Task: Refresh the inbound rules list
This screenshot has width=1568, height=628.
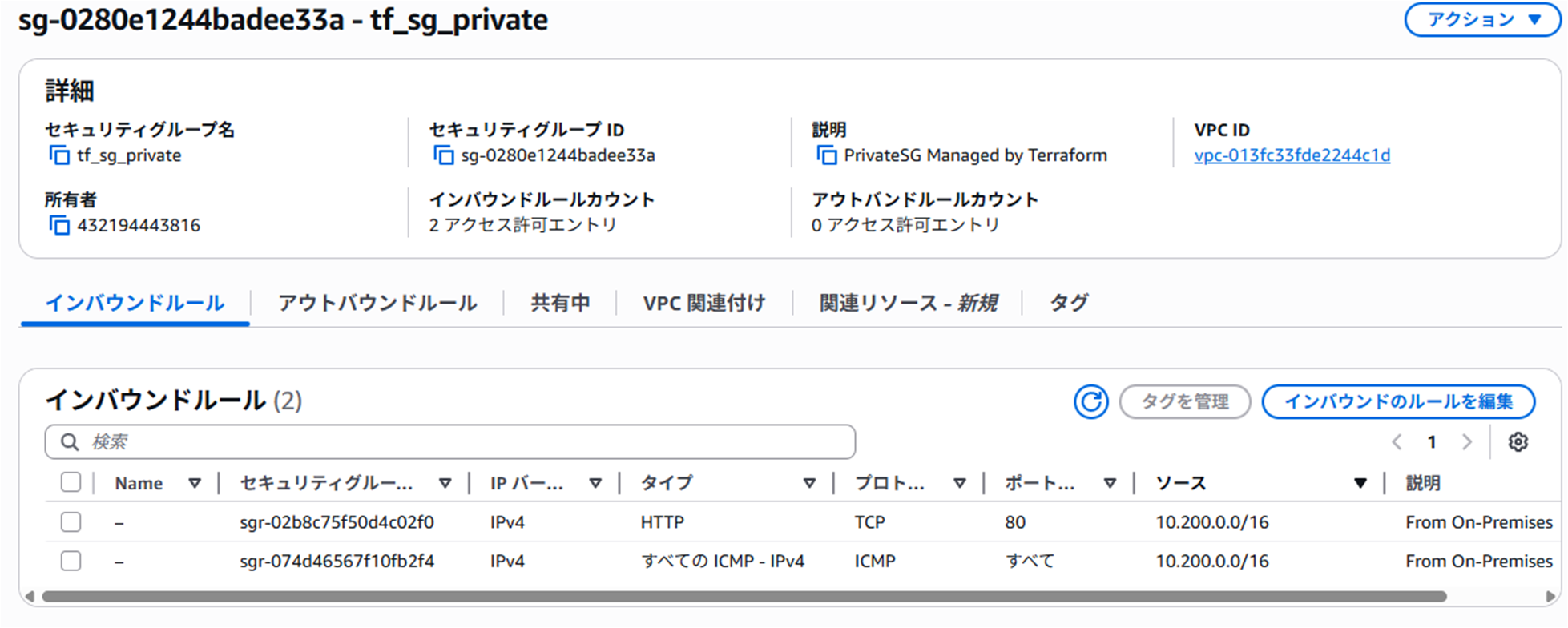Action: 1090,401
